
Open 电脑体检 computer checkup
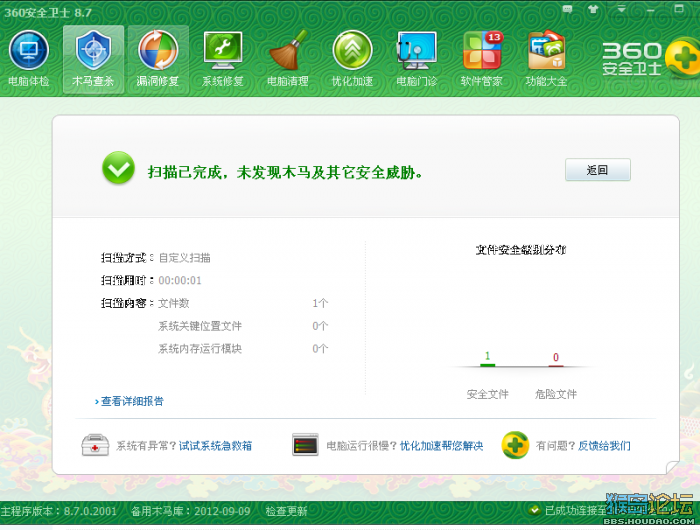29,59
